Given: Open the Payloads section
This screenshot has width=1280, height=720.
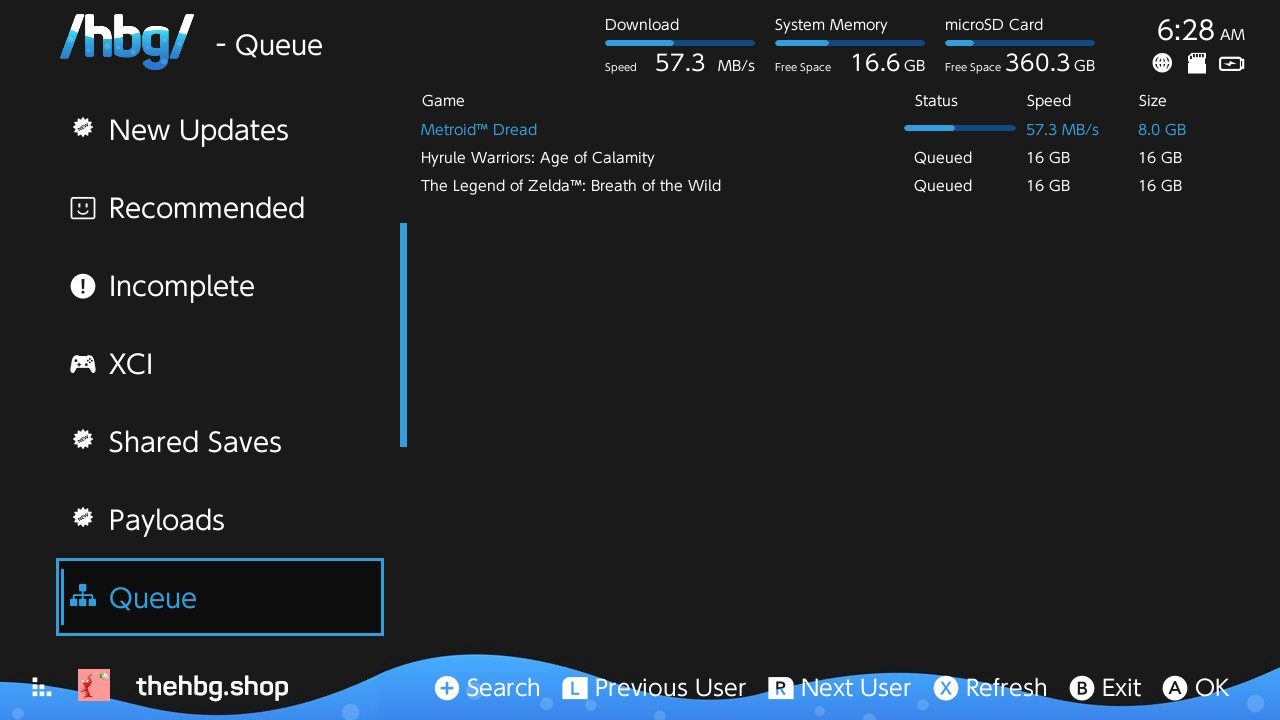Looking at the screenshot, I should coord(220,519).
